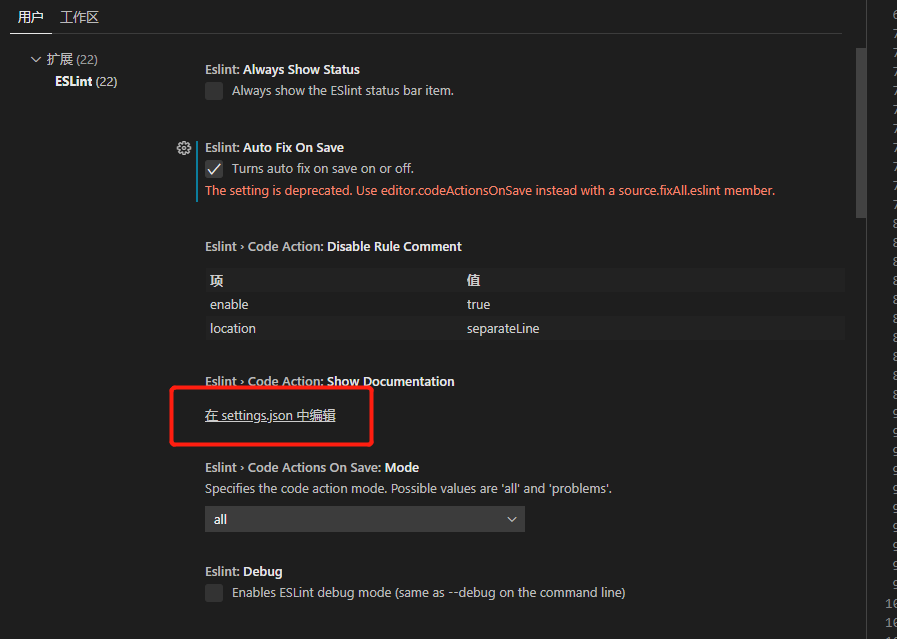Select ESLint (22) in settings tree
Image resolution: width=897 pixels, height=639 pixels.
pyautogui.click(x=86, y=82)
